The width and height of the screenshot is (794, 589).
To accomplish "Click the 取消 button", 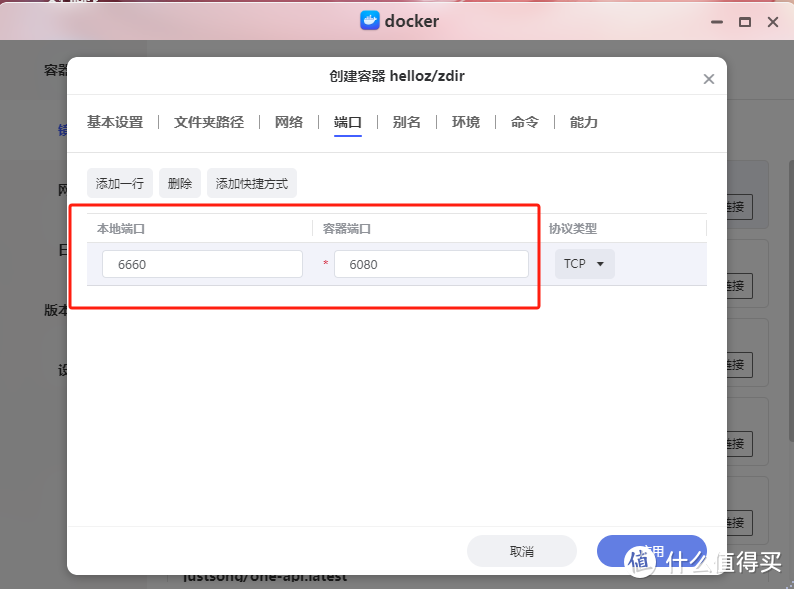I will coord(522,551).
